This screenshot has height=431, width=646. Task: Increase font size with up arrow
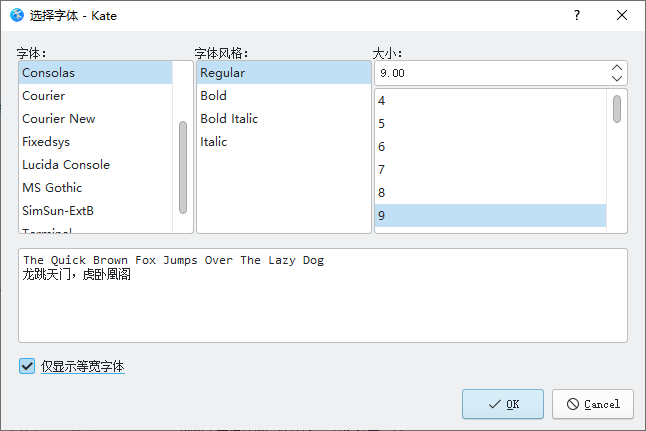point(617,68)
